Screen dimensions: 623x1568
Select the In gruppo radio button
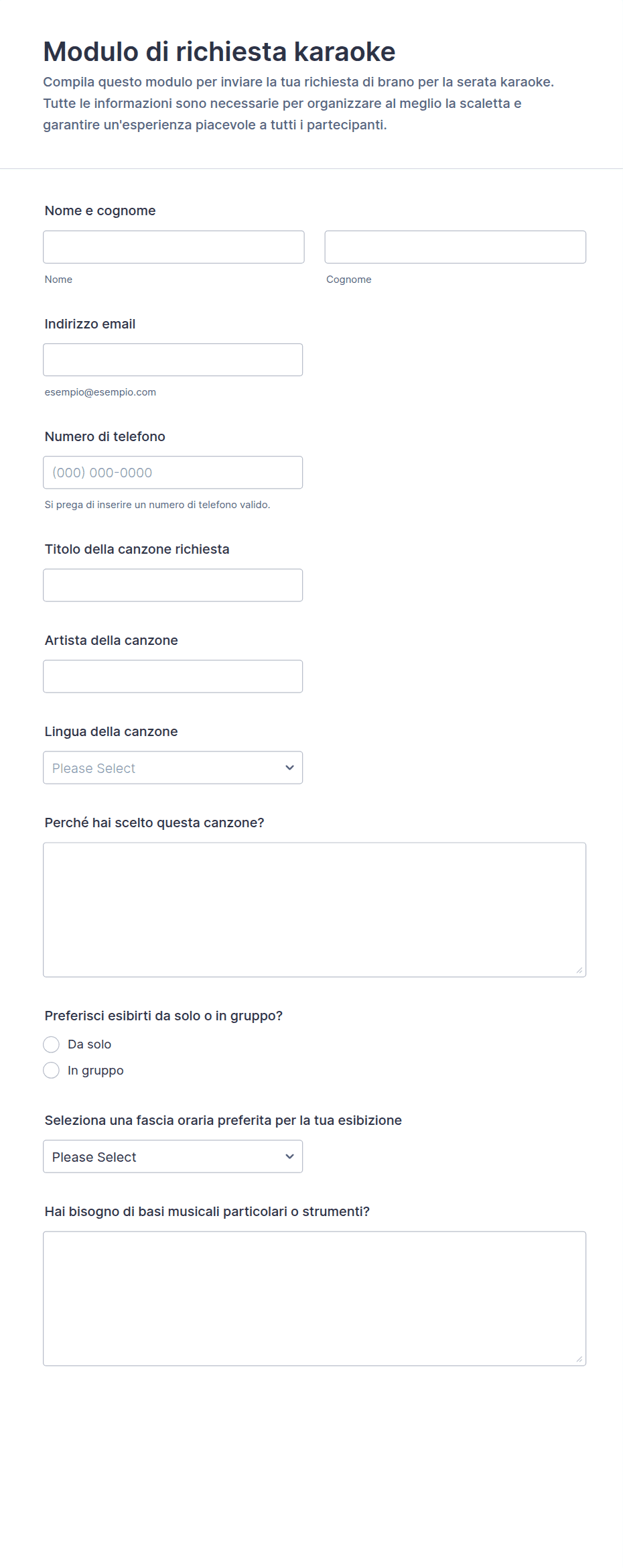[52, 1071]
